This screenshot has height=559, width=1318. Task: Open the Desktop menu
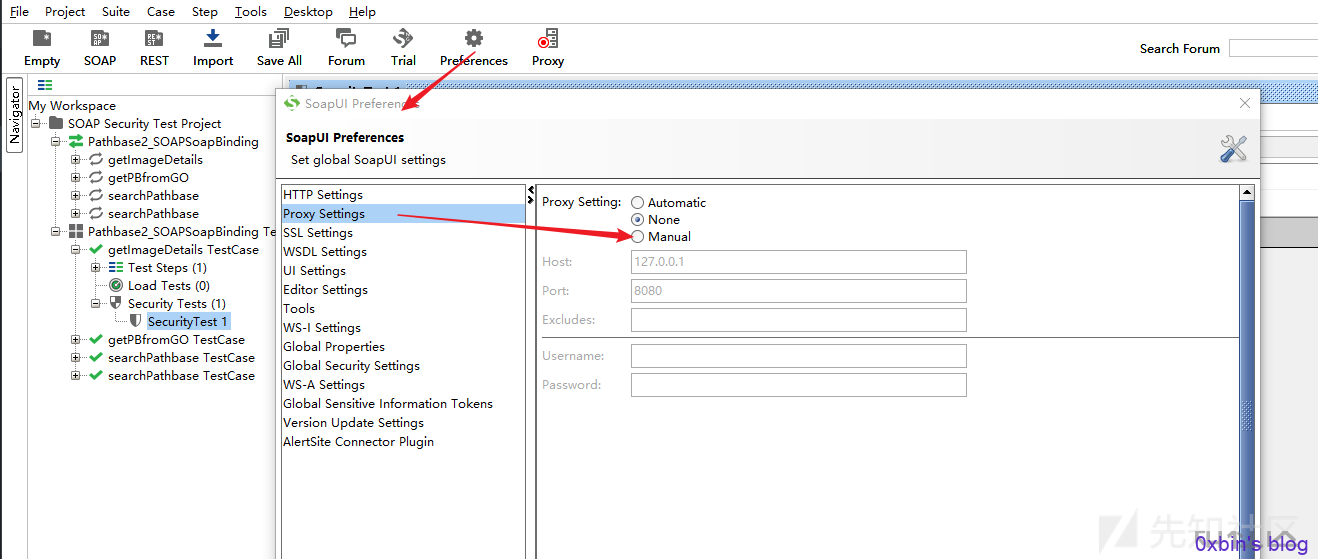pos(308,12)
